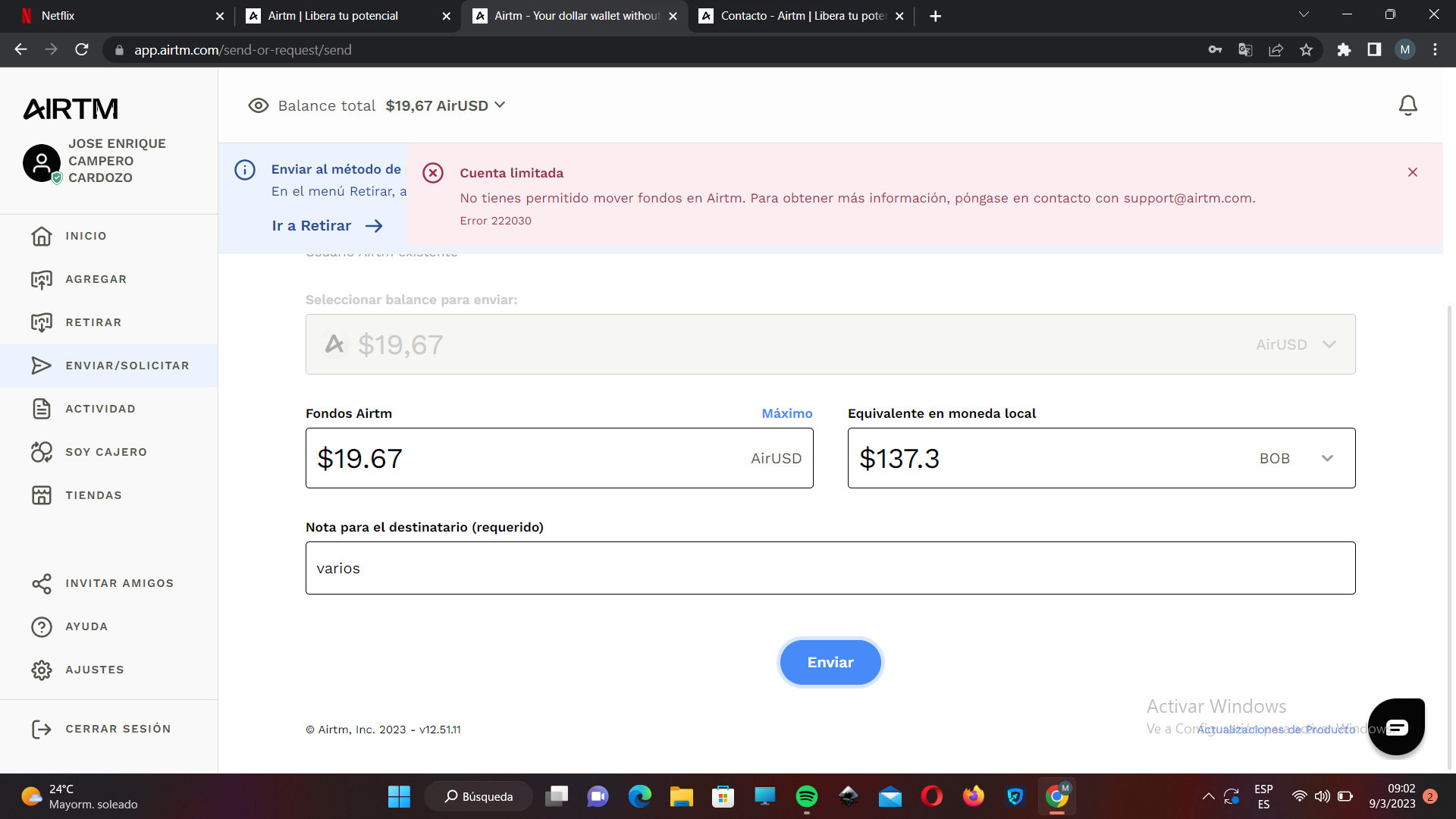
Task: Open the BOB local currency dropdown
Action: point(1327,458)
